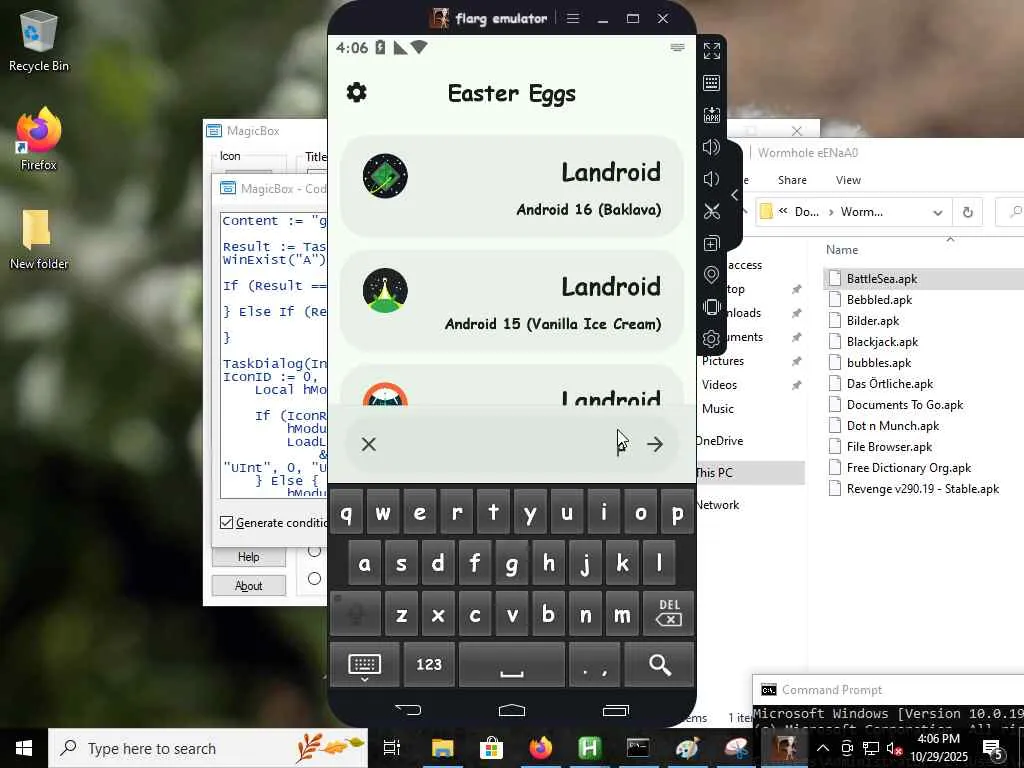Tap the 123 numeric keyboard key

pos(429,665)
